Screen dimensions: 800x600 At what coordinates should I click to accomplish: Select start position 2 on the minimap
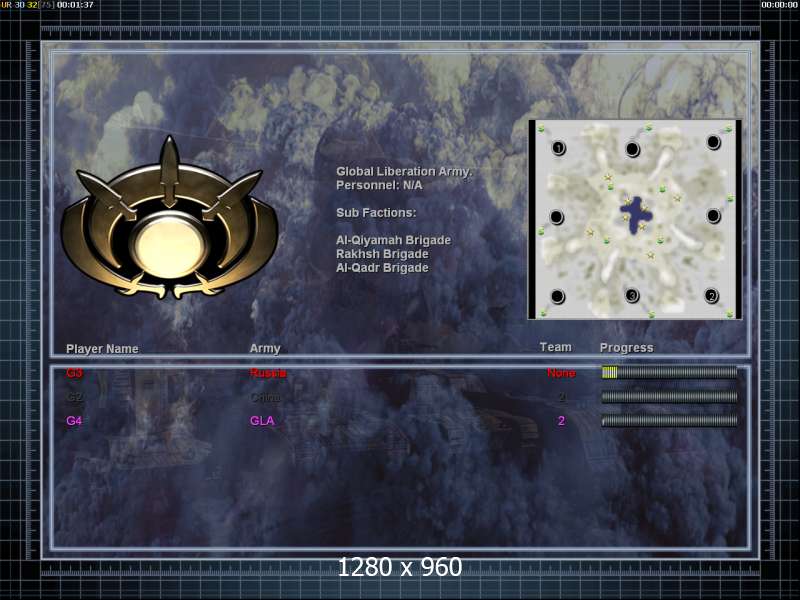711,295
